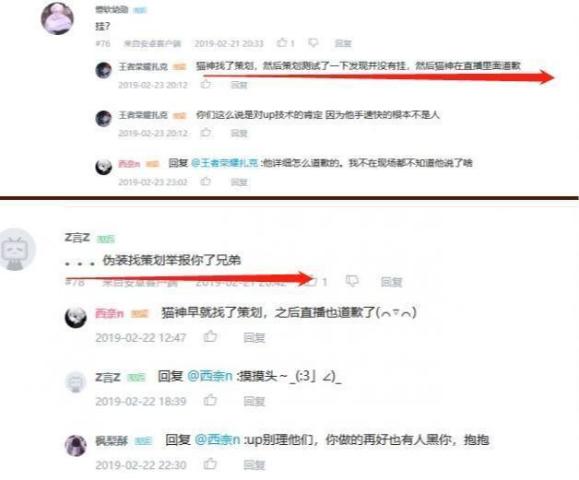
Task: Like the top comment #76
Action: pos(282,42)
